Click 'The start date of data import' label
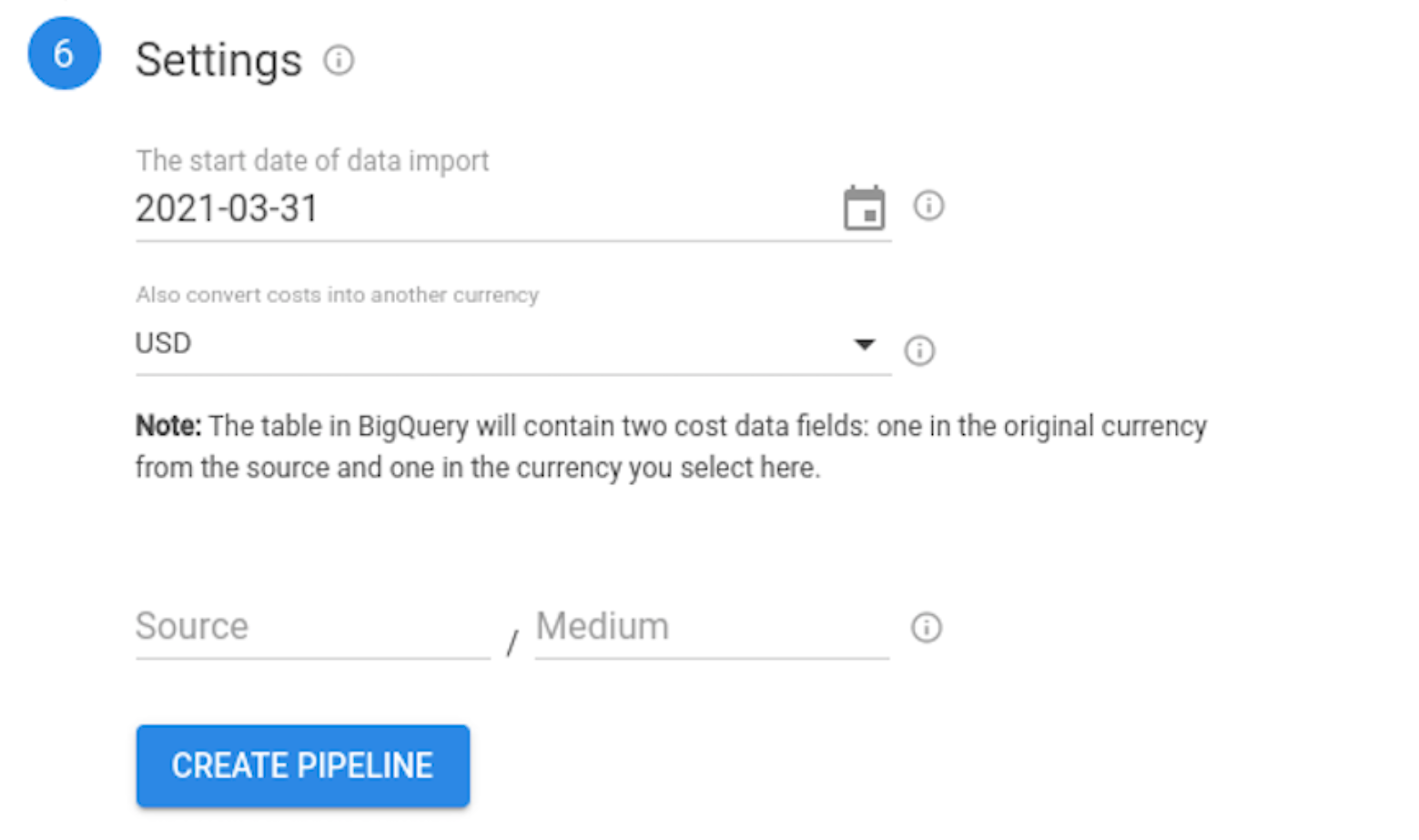This screenshot has height=840, width=1419. [312, 160]
